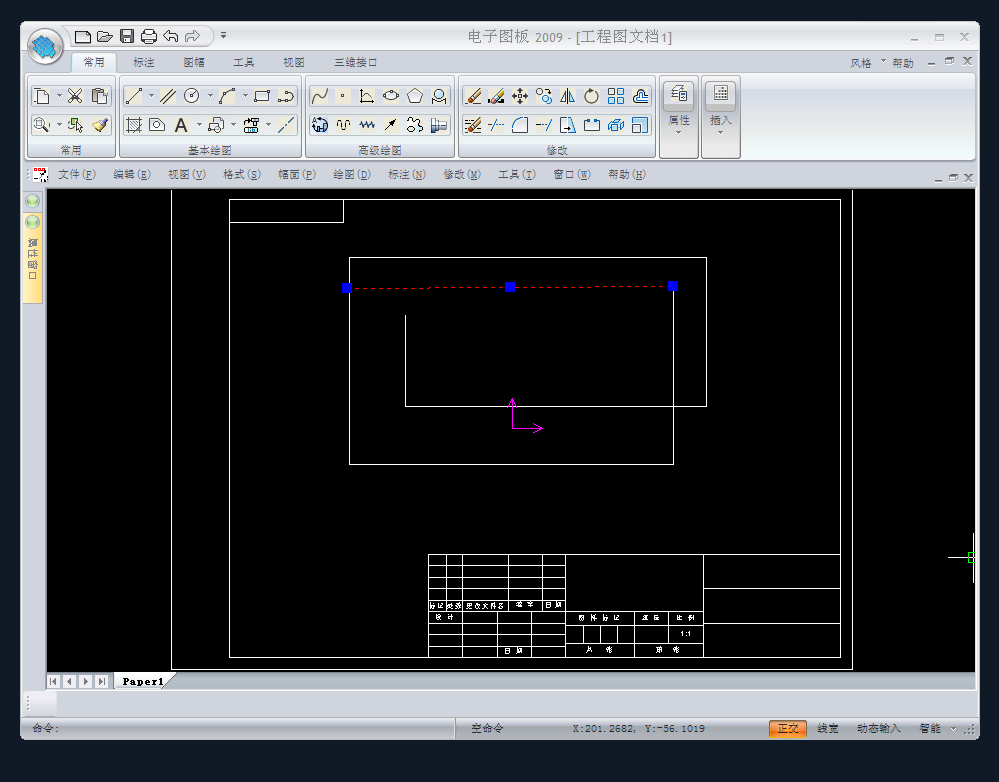Switch to the 图幅 ribbon tab
The width and height of the screenshot is (999, 782).
194,62
